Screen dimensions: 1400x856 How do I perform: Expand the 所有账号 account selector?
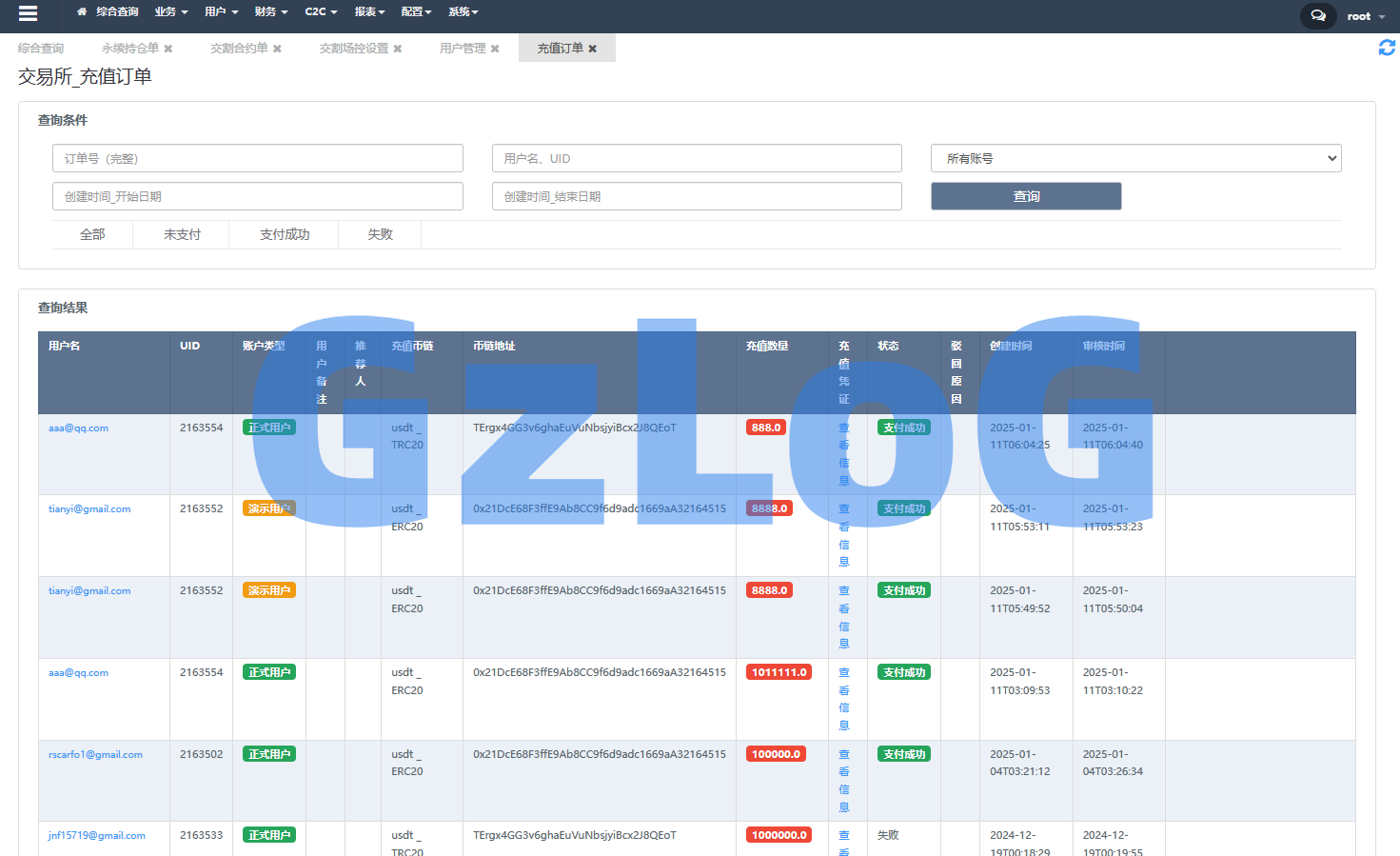1135,159
